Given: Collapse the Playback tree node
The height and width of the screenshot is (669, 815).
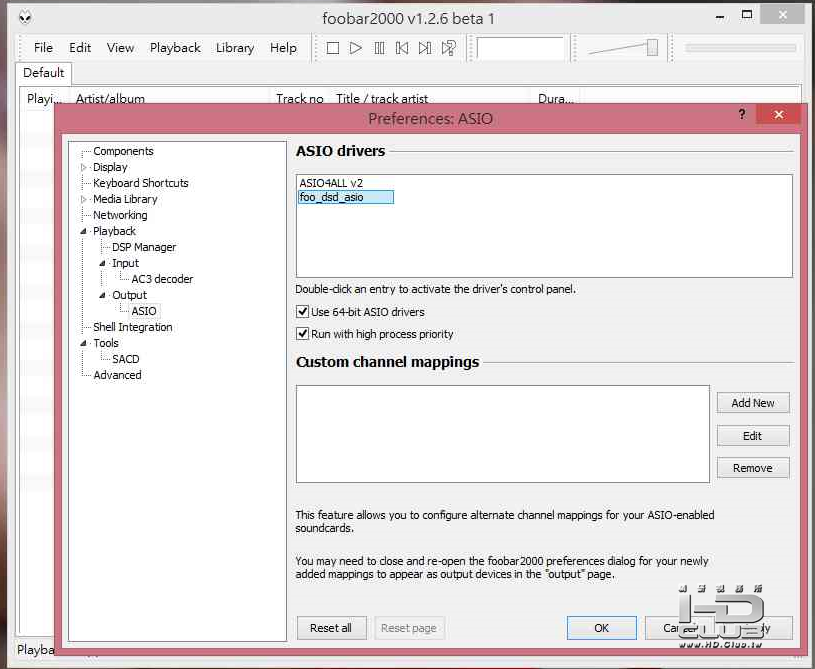Looking at the screenshot, I should (x=83, y=231).
